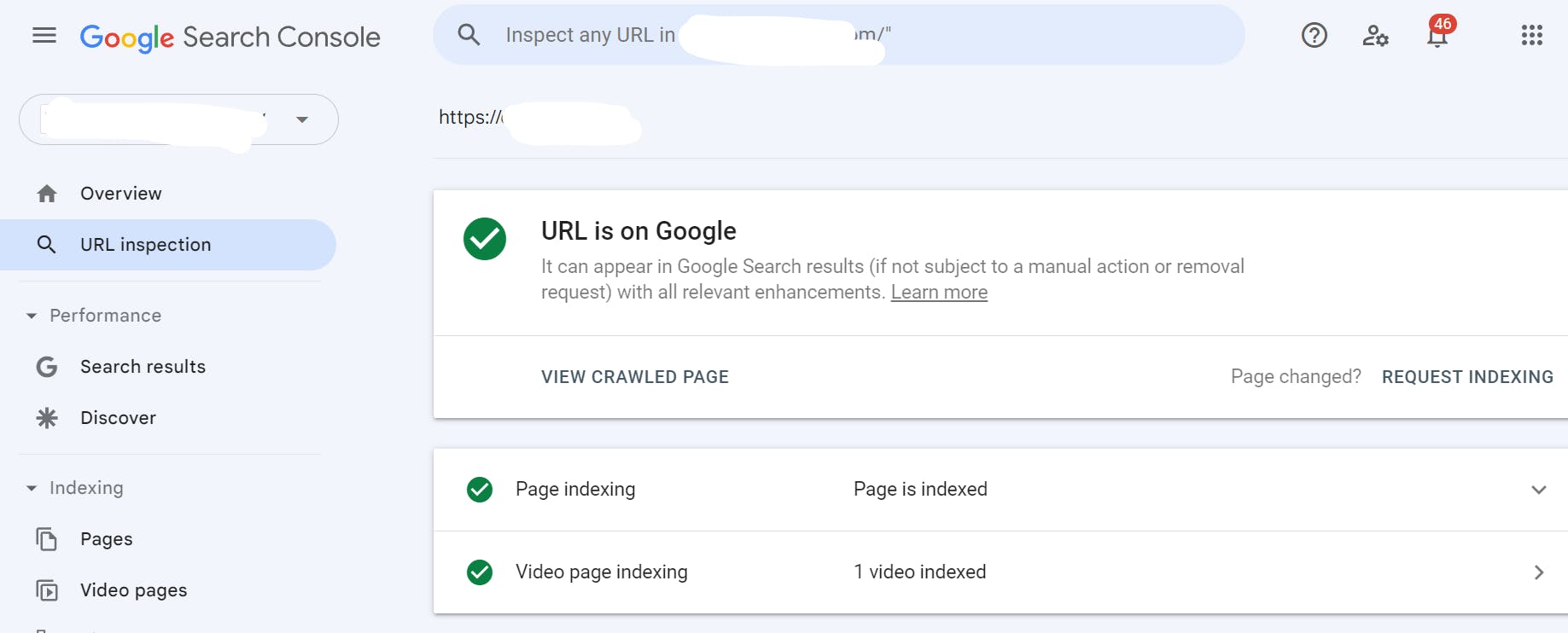This screenshot has width=1568, height=633.
Task: Click the 'URL is on Google' heading
Action: coord(638,231)
